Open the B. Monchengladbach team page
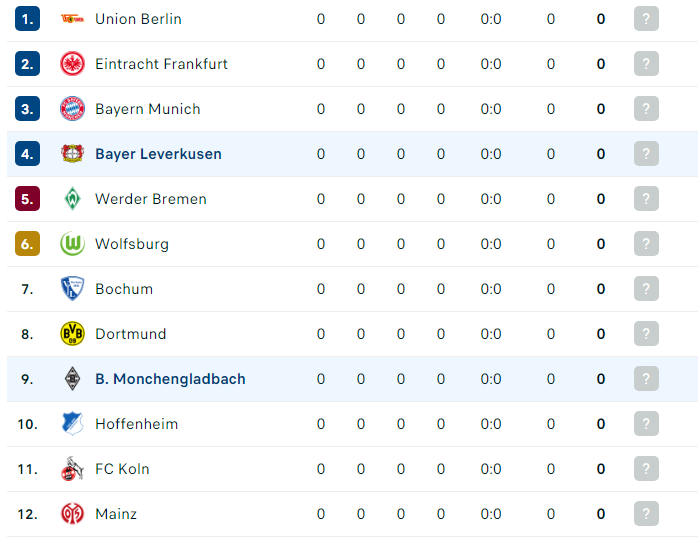This screenshot has width=698, height=545. coord(170,378)
